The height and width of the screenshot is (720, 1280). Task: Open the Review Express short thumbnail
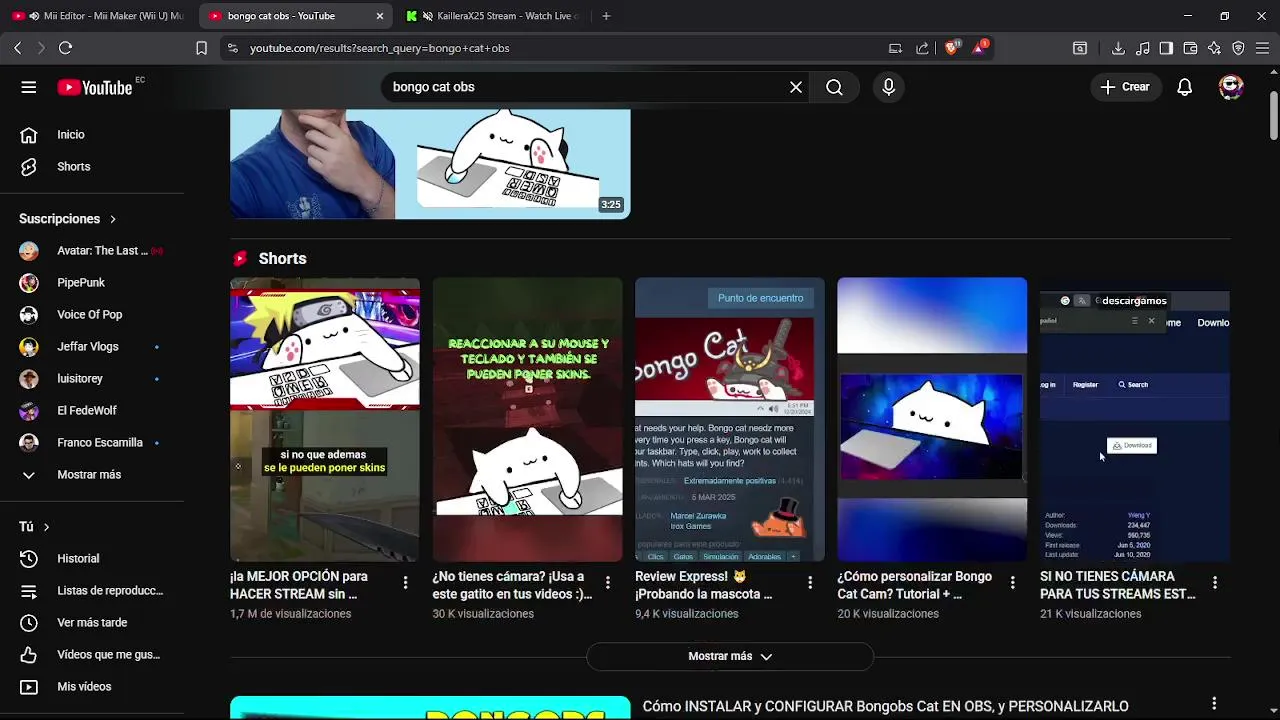pos(730,420)
